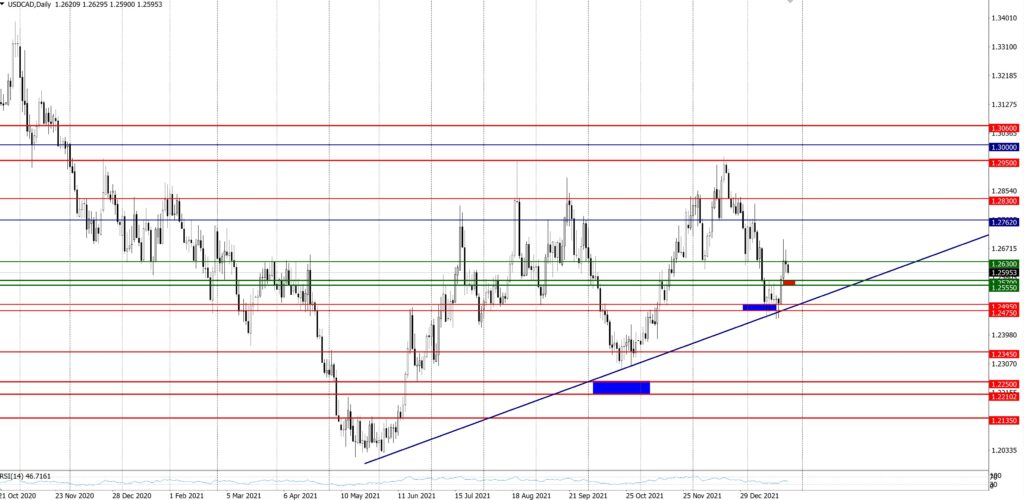Click the triangle before USDCAD,Daily title
This screenshot has width=1024, height=500.
click(x=4, y=5)
